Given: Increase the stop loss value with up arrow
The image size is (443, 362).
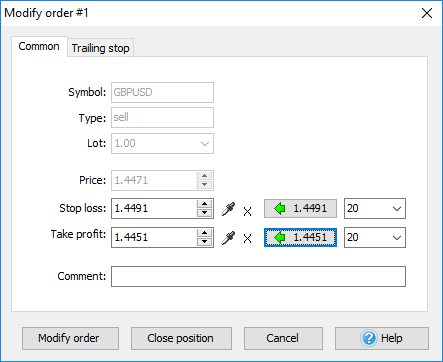Looking at the screenshot, I should 204,204.
